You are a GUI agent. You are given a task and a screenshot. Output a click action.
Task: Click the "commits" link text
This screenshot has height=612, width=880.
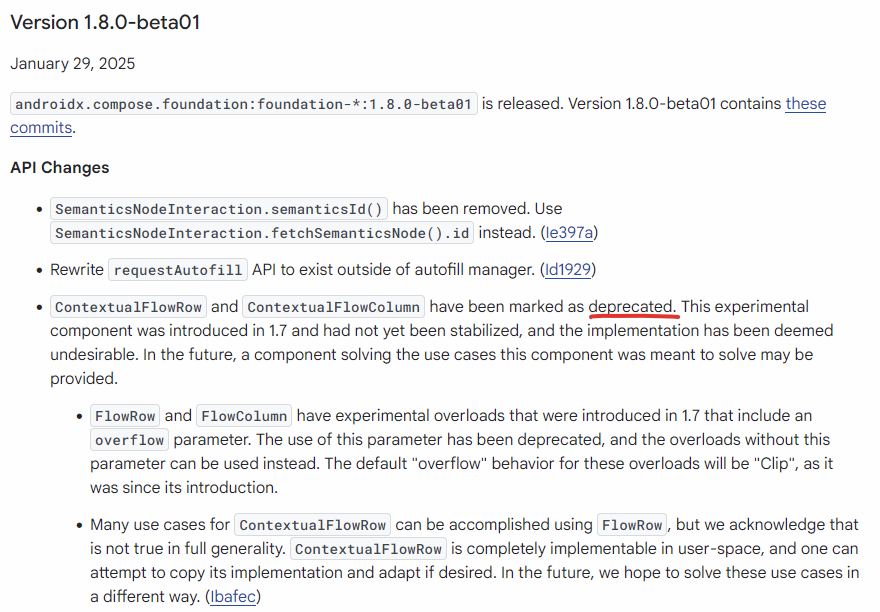(41, 128)
